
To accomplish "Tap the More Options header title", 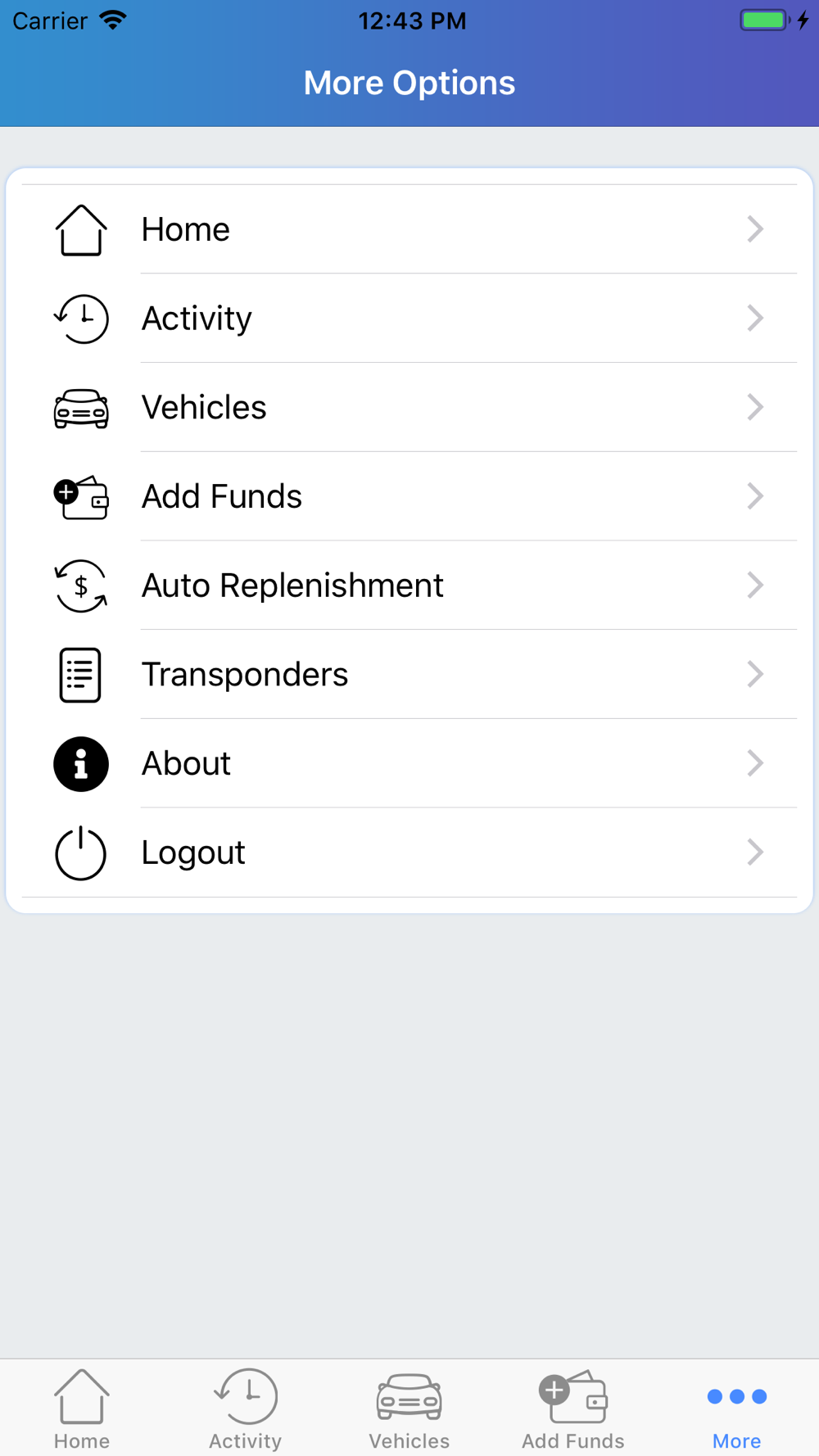I will (x=409, y=83).
